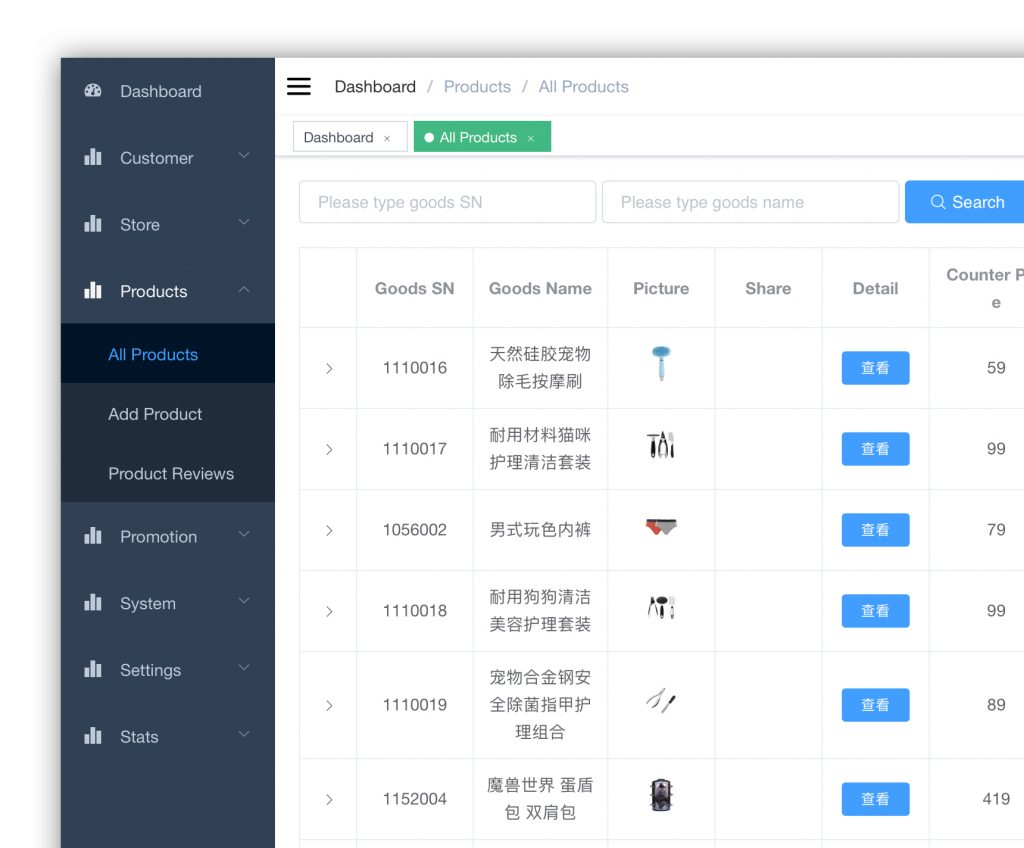Click 查看 button for SN 1056002
Image resolution: width=1024 pixels, height=848 pixels.
[875, 530]
